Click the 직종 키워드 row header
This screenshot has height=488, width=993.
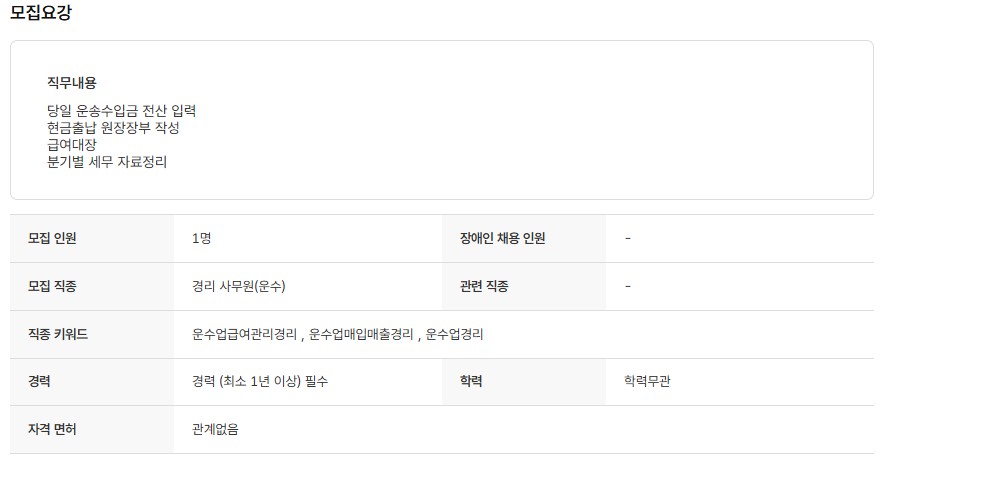pyautogui.click(x=58, y=334)
